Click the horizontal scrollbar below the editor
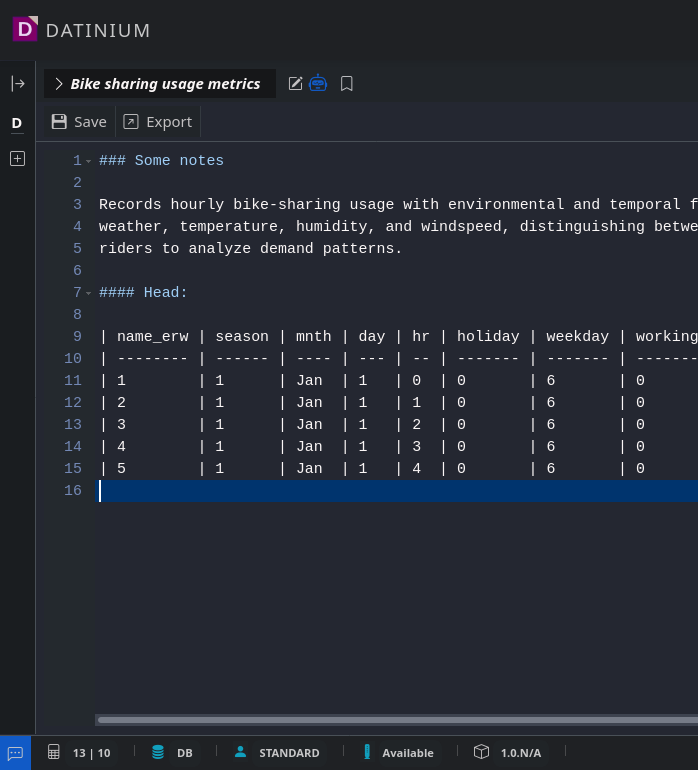698x770 pixels. pyautogui.click(x=396, y=720)
